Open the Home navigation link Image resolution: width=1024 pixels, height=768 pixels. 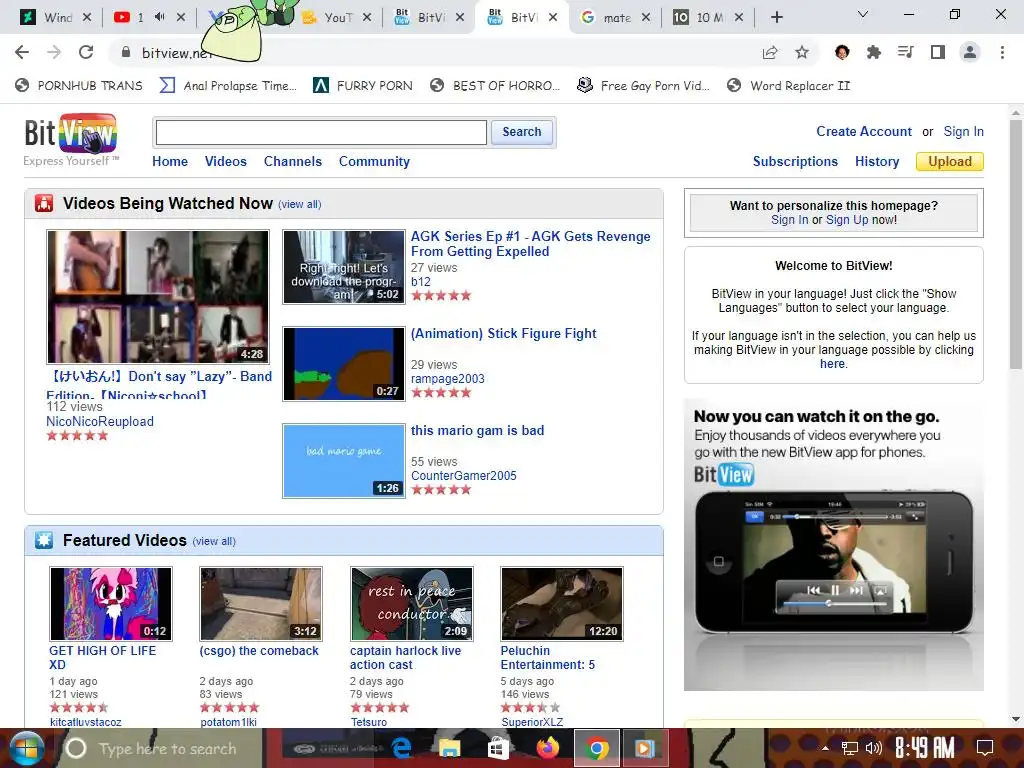point(170,161)
